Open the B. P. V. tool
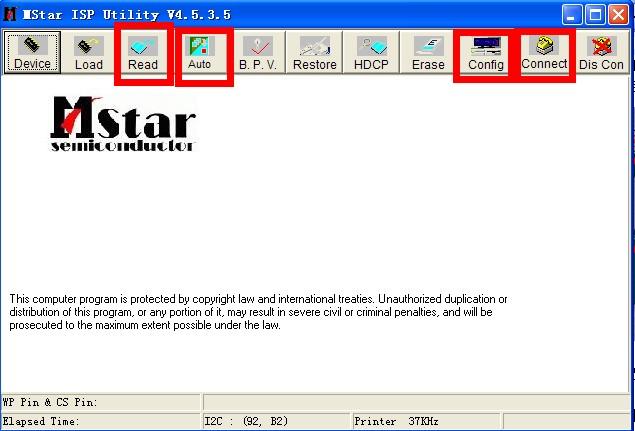635x431 pixels. pos(258,53)
